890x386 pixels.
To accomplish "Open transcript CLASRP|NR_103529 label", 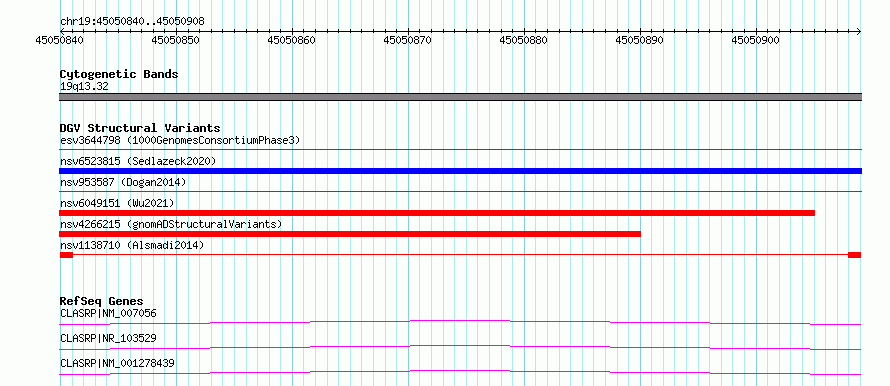I will point(108,338).
